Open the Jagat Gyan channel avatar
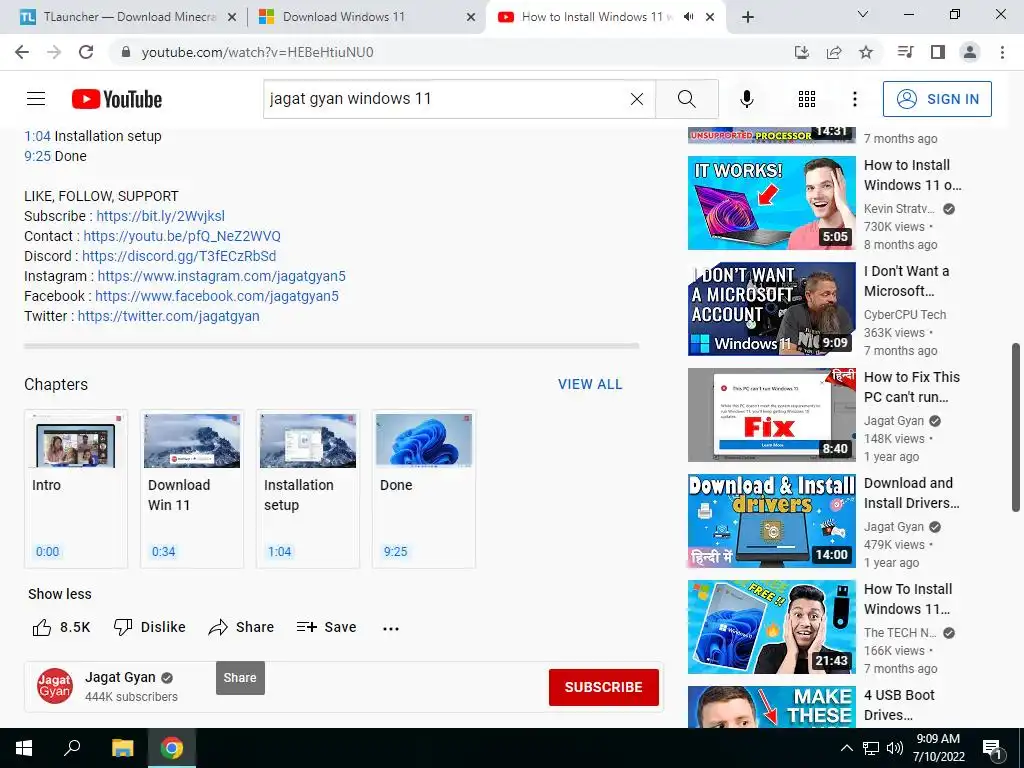 coord(55,686)
